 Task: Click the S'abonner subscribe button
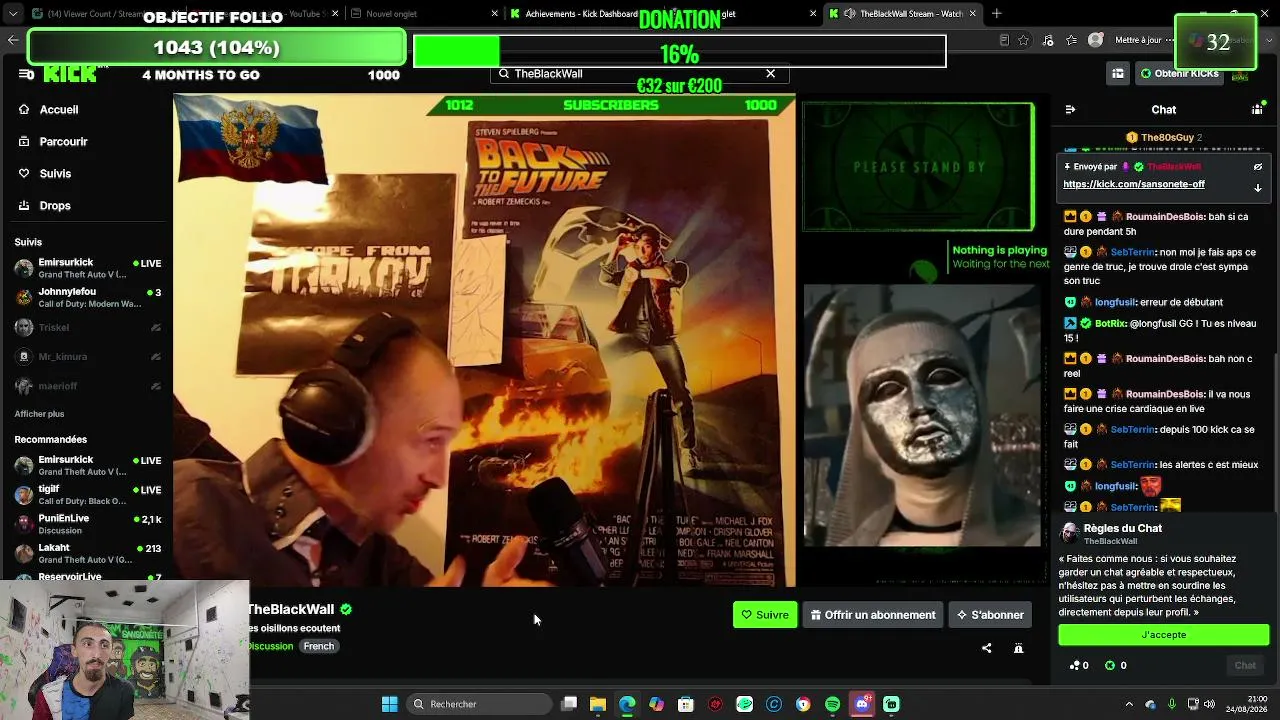pos(990,615)
